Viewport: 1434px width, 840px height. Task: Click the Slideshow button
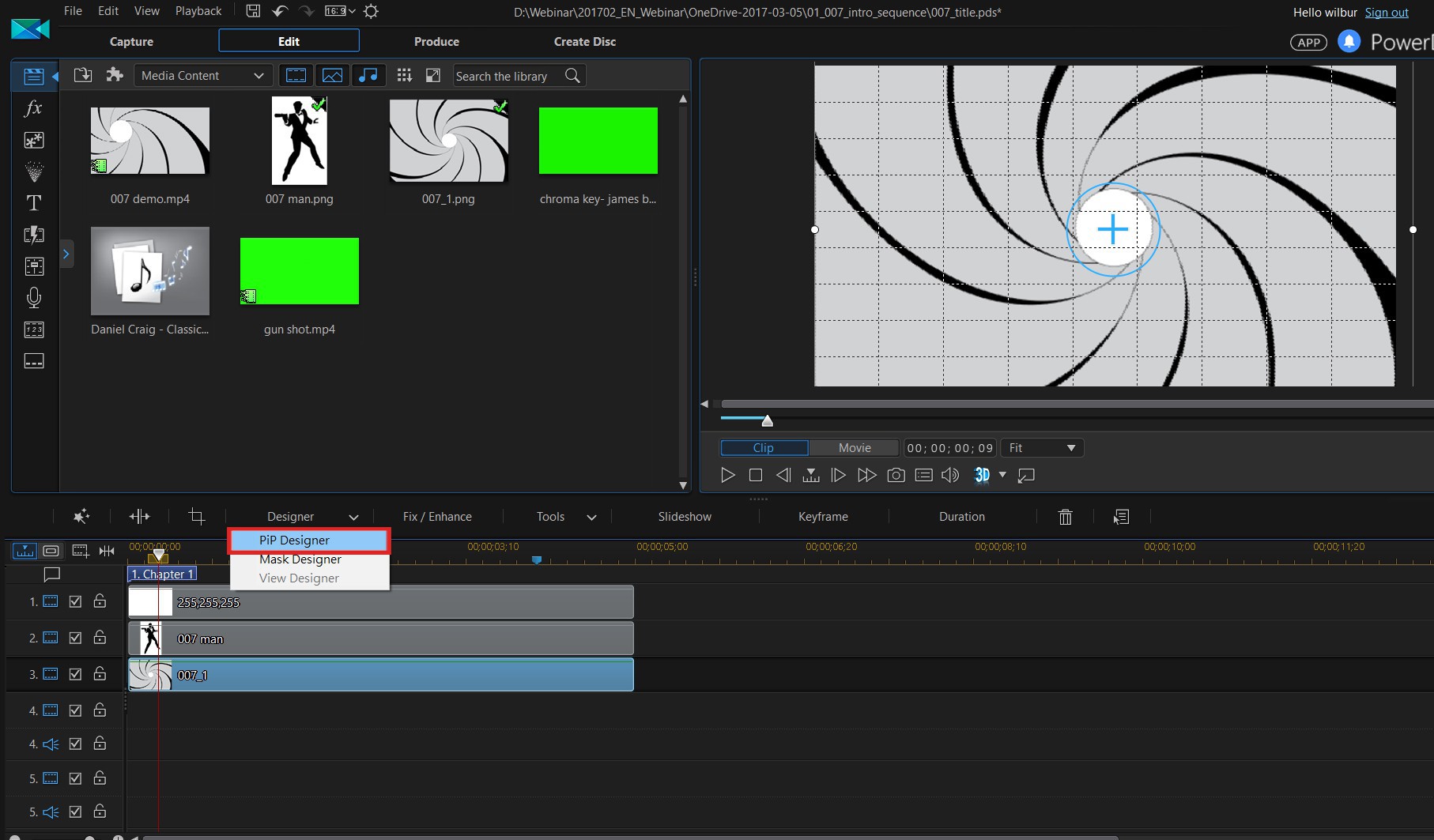(x=685, y=517)
